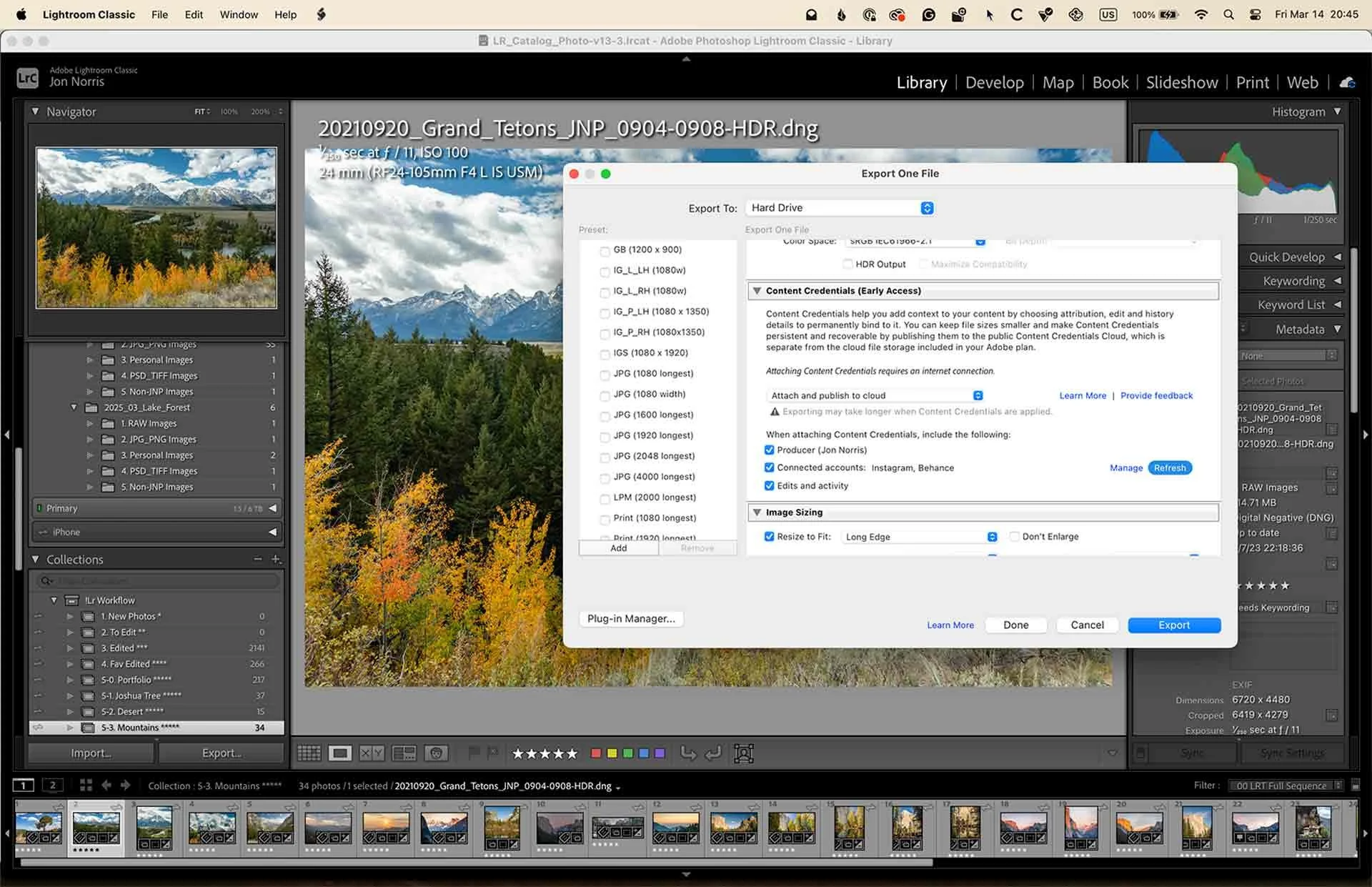Switch to the Develop module
This screenshot has height=887, width=1372.
point(994,83)
